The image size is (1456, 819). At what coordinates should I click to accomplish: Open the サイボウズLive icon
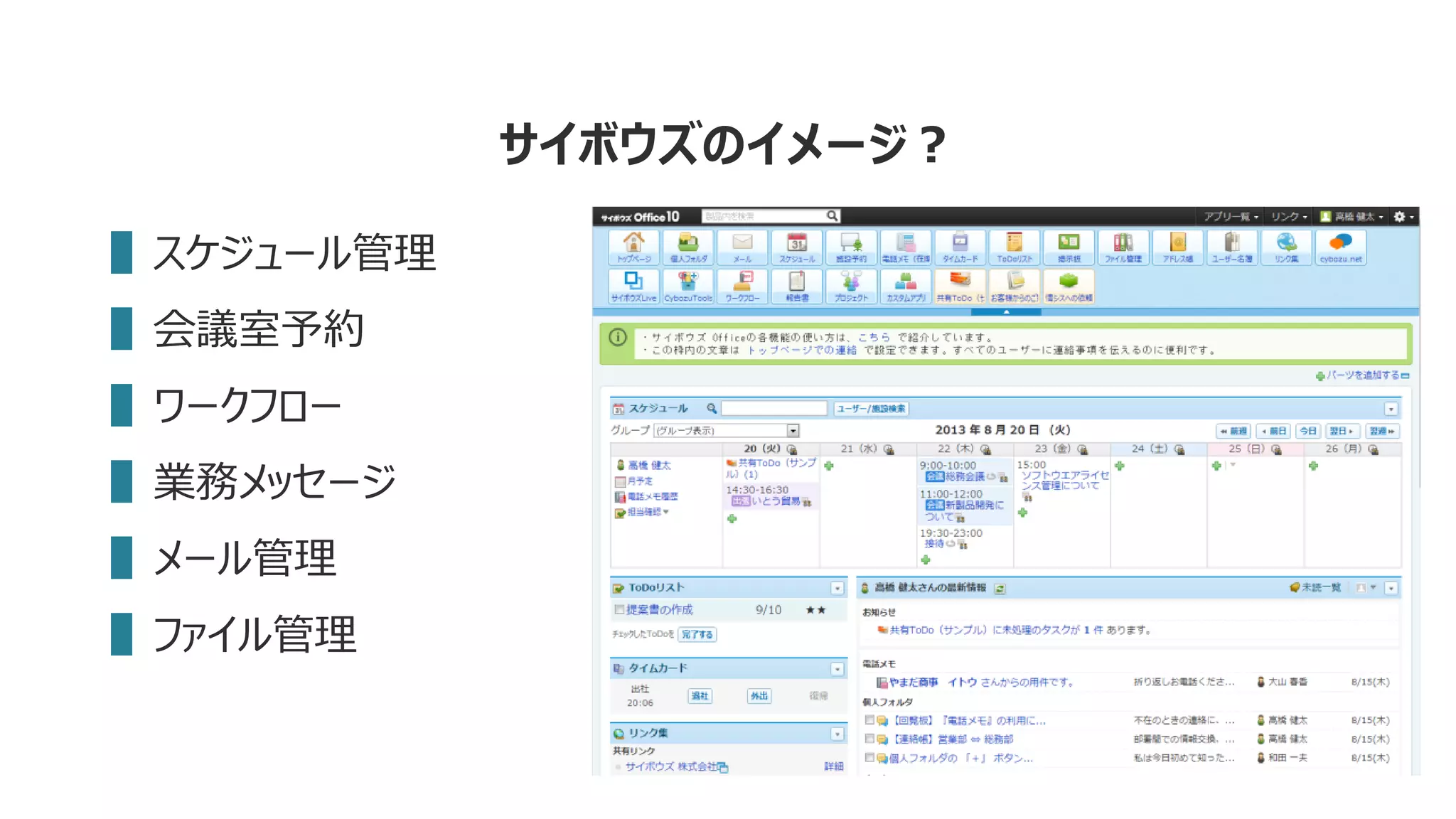[x=633, y=287]
